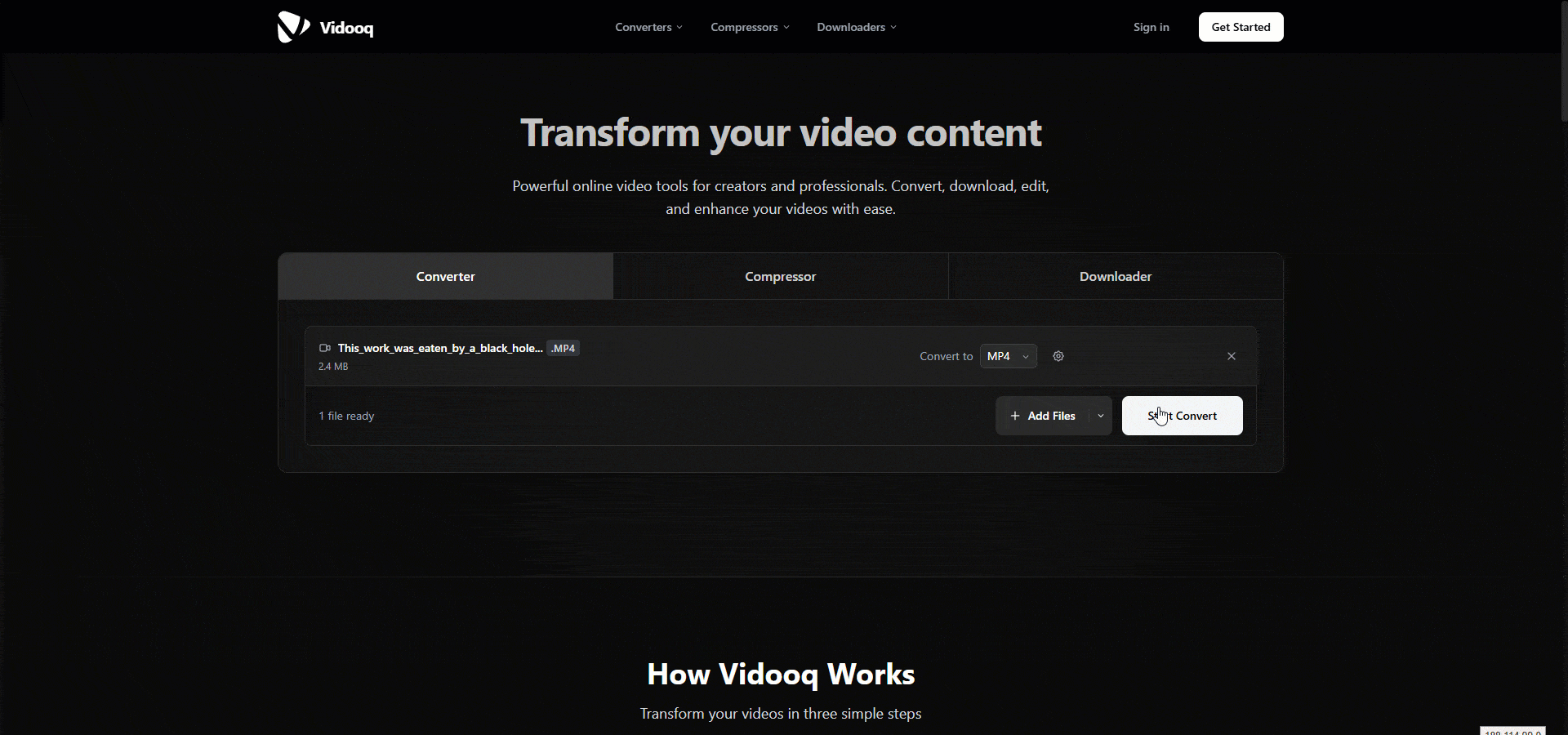Remove the uploaded file with X icon
This screenshot has width=1568, height=735.
(1232, 356)
